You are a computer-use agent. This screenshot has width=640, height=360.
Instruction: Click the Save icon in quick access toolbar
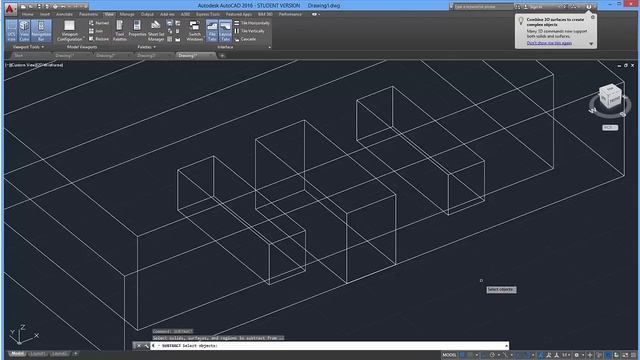pyautogui.click(x=39, y=7)
